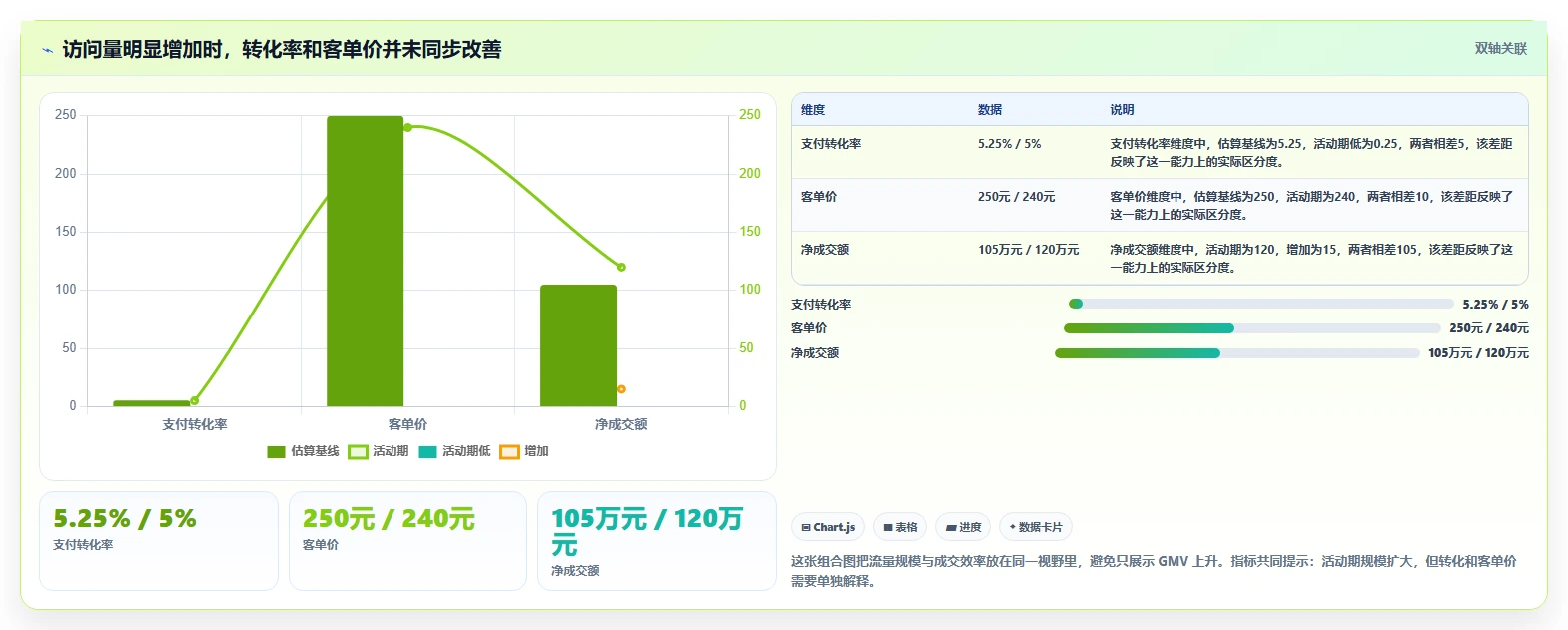Click the 双轴关联 label
The height and width of the screenshot is (630, 1568).
click(1501, 49)
